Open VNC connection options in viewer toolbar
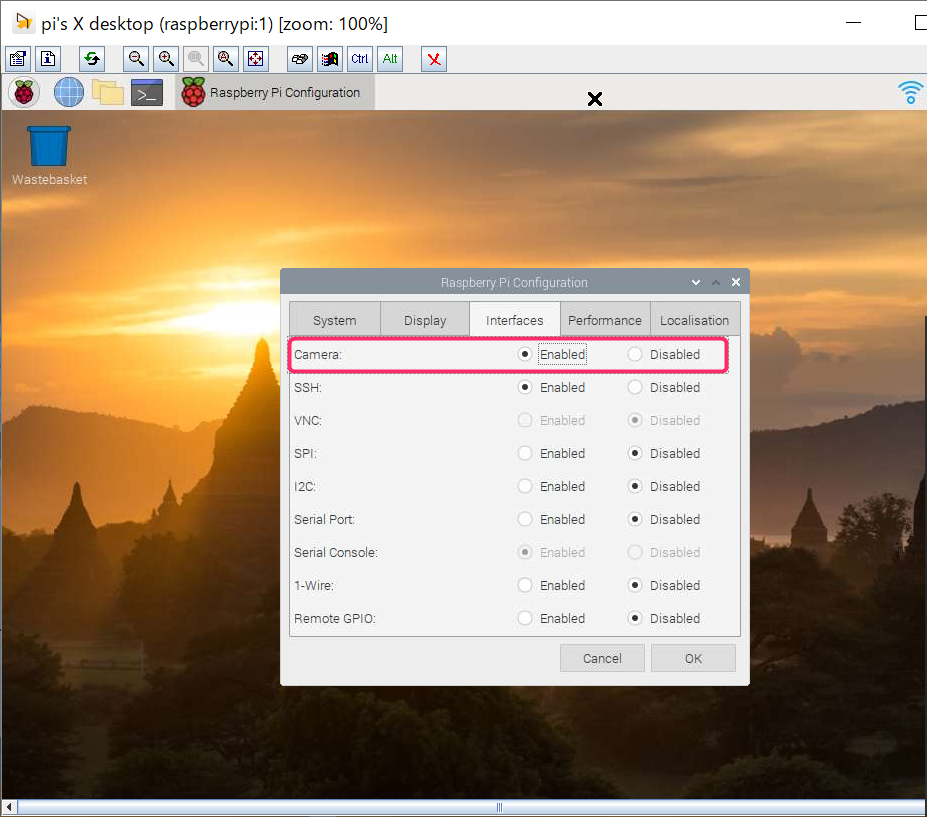 coord(18,59)
